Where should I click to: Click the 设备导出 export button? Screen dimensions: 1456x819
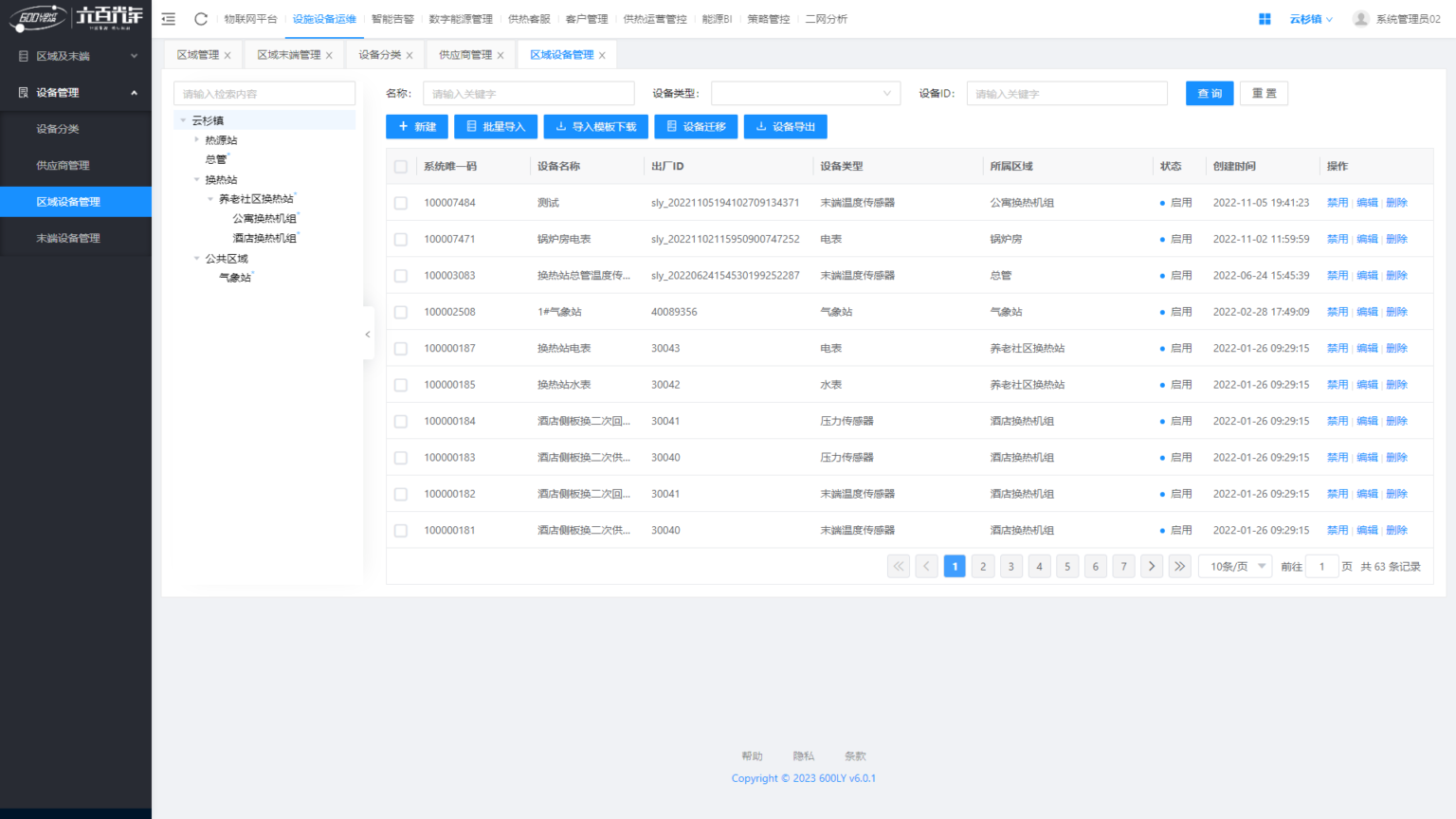click(785, 127)
